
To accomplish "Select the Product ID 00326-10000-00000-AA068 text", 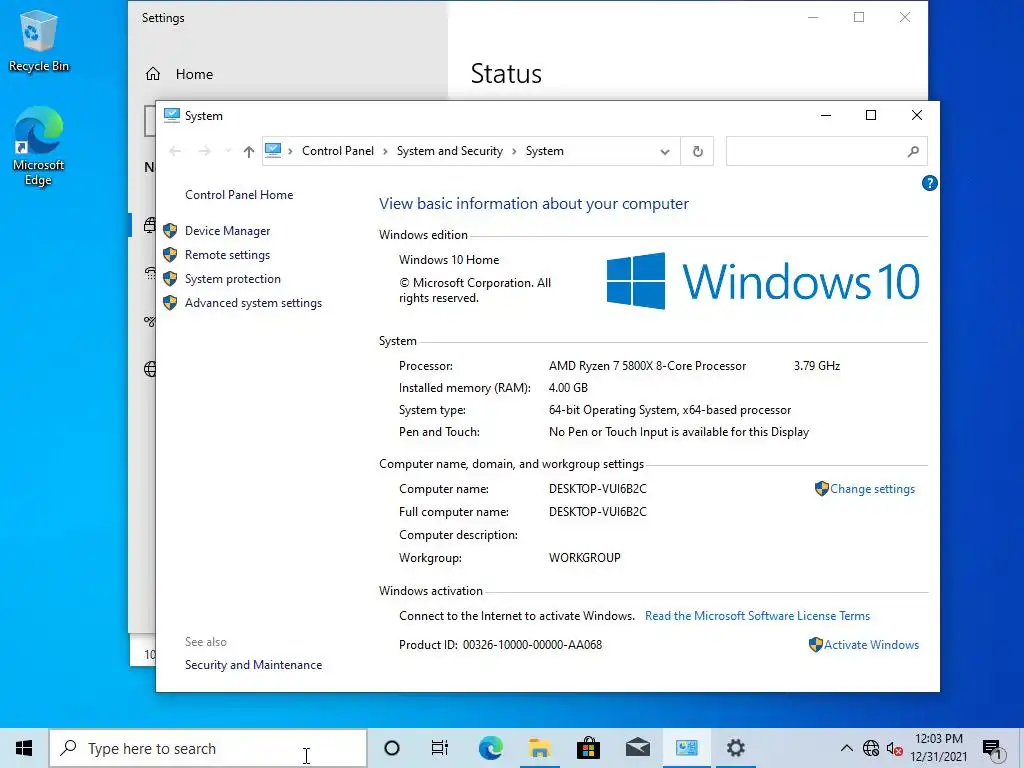I will (x=532, y=645).
